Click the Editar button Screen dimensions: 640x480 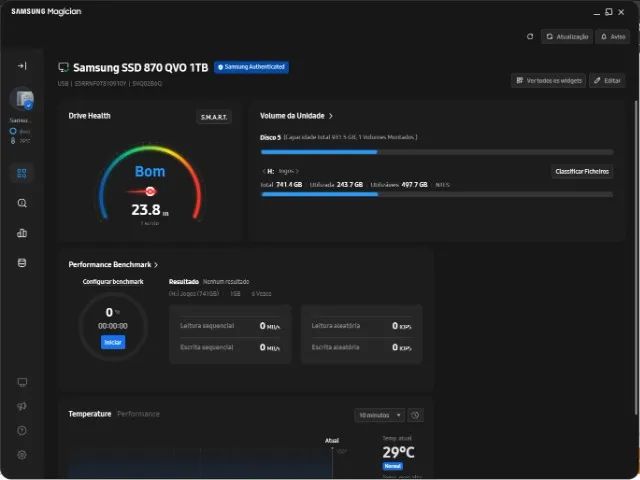[607, 81]
